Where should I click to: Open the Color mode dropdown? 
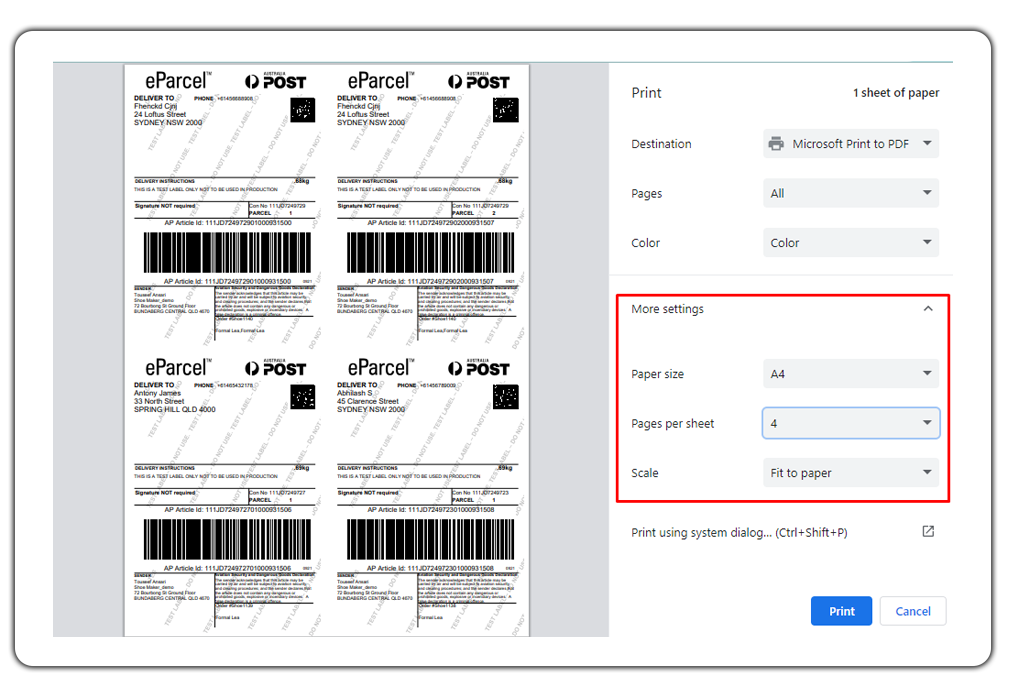pos(851,243)
